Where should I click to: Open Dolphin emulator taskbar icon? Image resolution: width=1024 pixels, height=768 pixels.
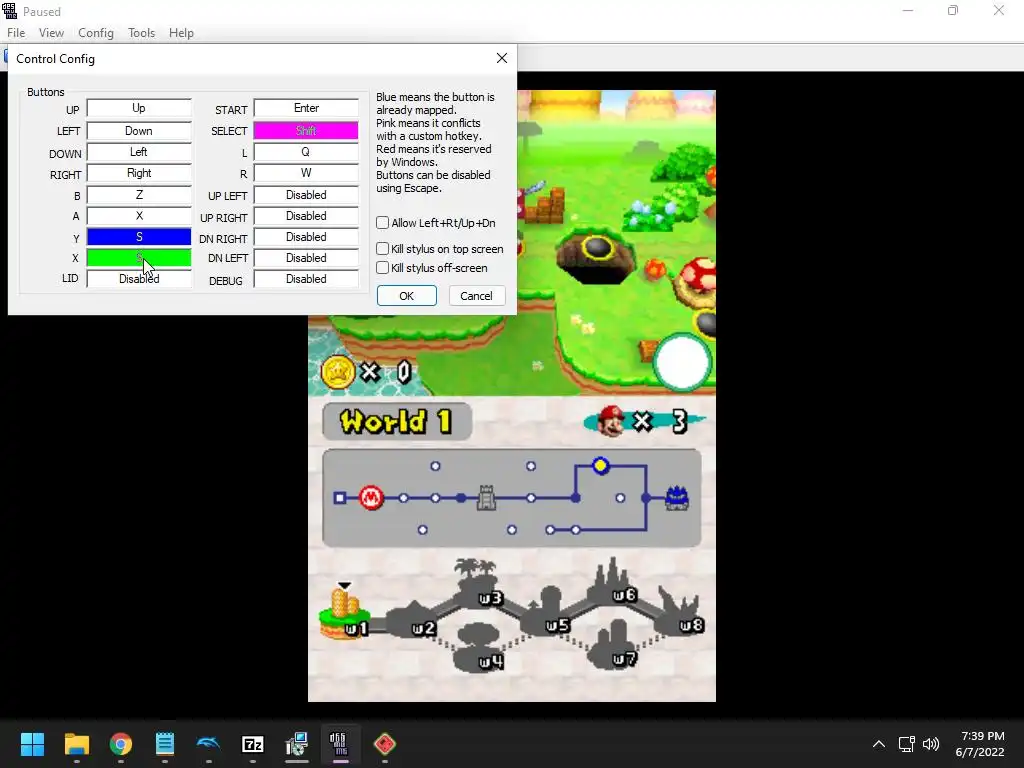(x=208, y=744)
